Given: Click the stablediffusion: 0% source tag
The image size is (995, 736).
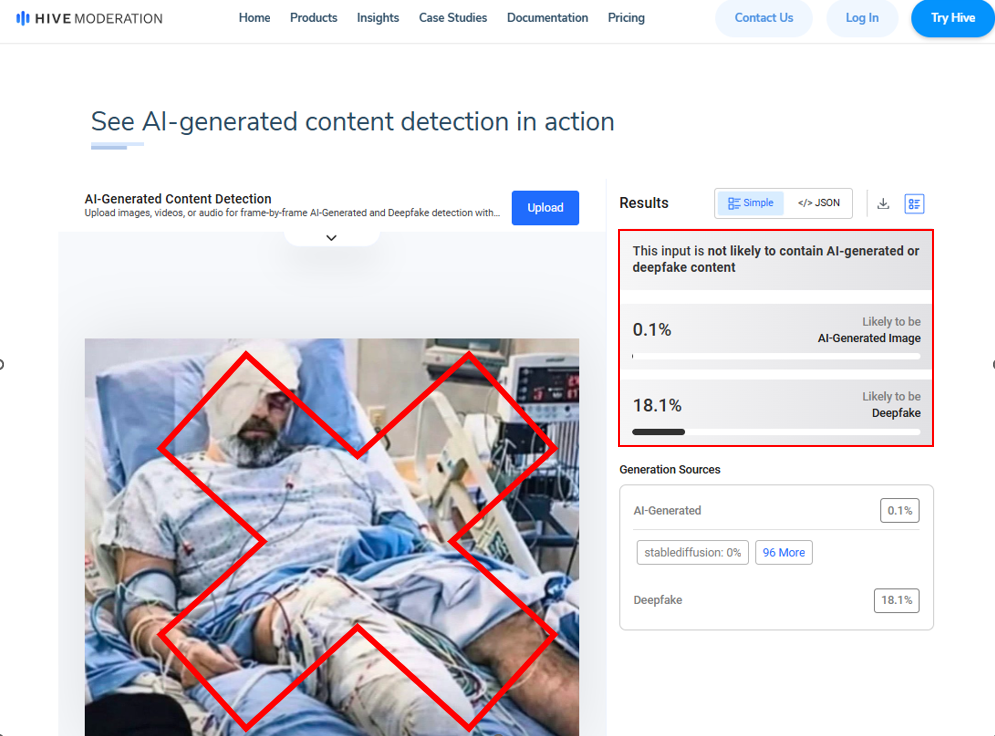Looking at the screenshot, I should [x=692, y=552].
